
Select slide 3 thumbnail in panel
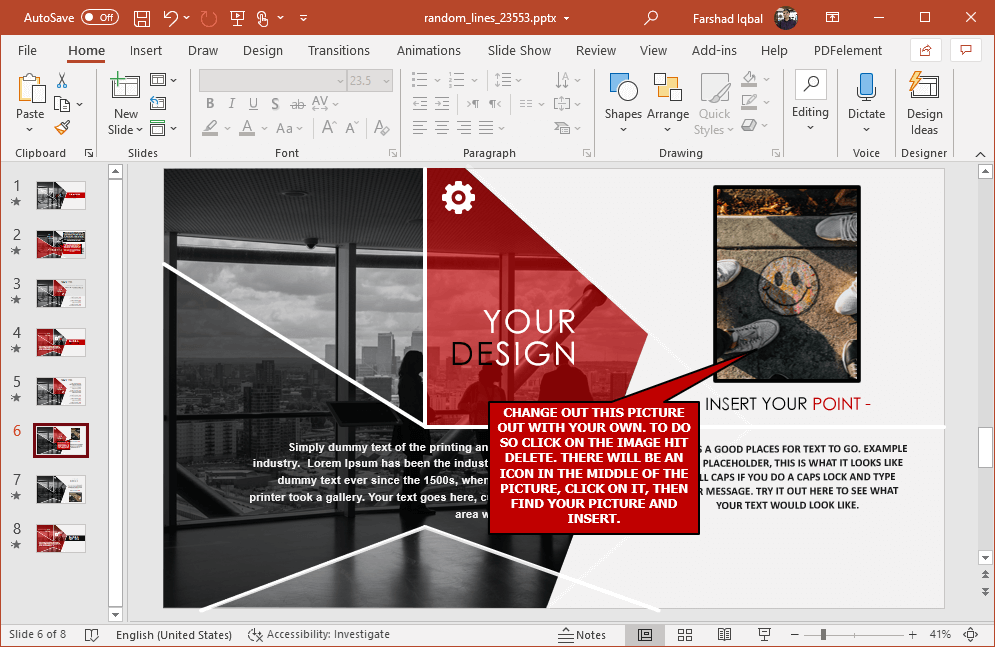[x=60, y=292]
